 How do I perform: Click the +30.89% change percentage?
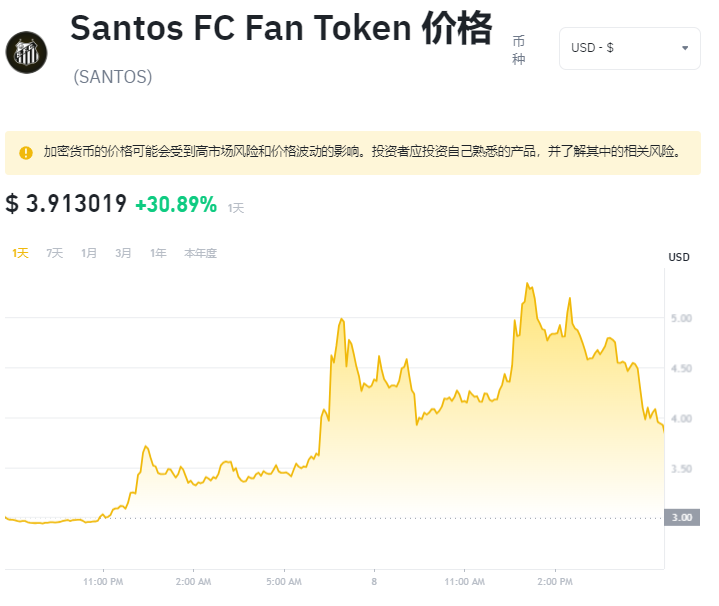(176, 204)
